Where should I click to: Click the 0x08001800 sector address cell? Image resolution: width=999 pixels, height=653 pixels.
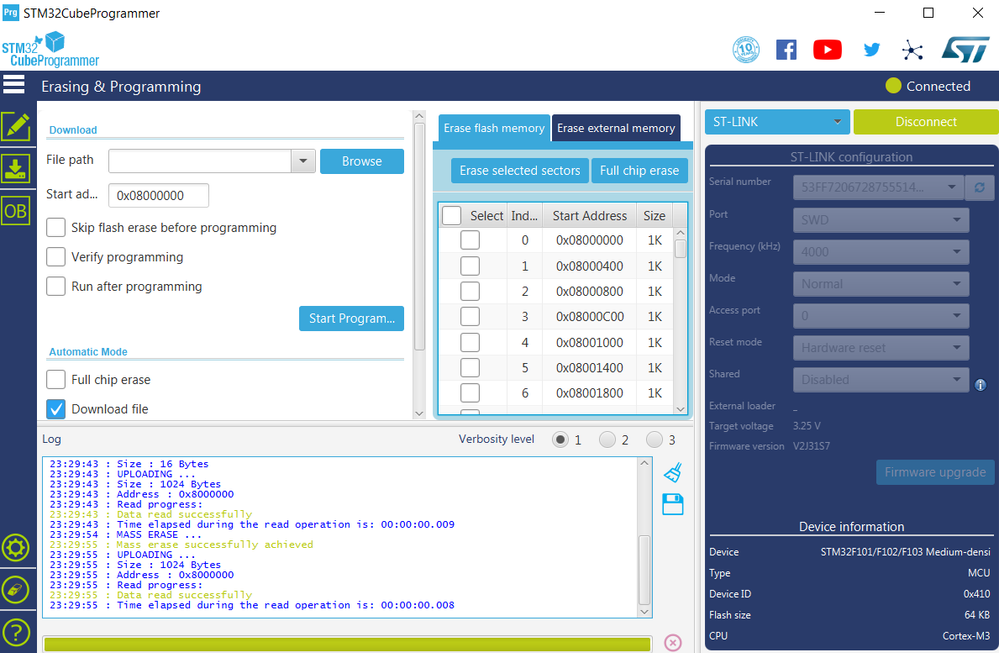coord(589,393)
